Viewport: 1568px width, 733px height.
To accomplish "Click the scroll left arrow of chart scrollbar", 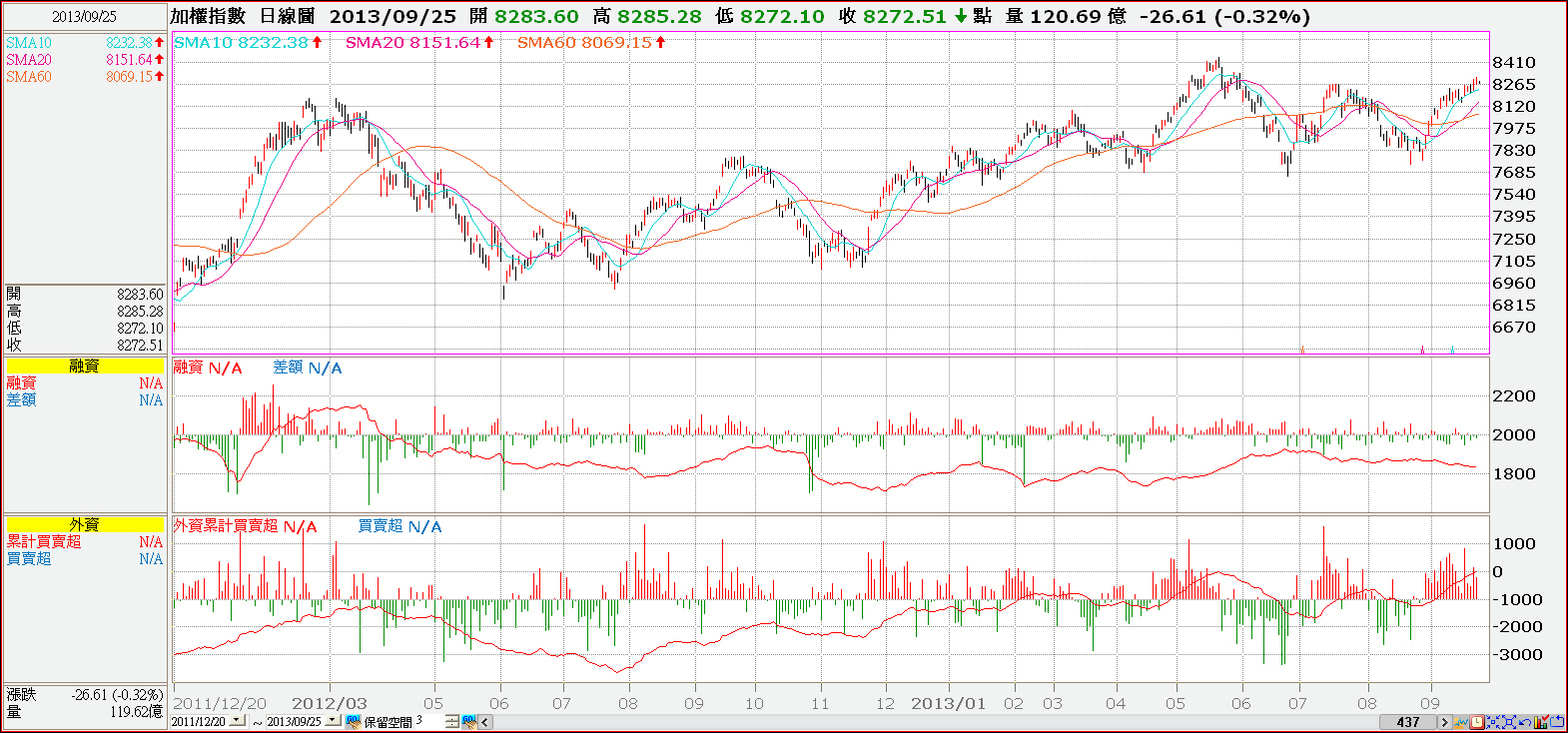I will (x=485, y=721).
